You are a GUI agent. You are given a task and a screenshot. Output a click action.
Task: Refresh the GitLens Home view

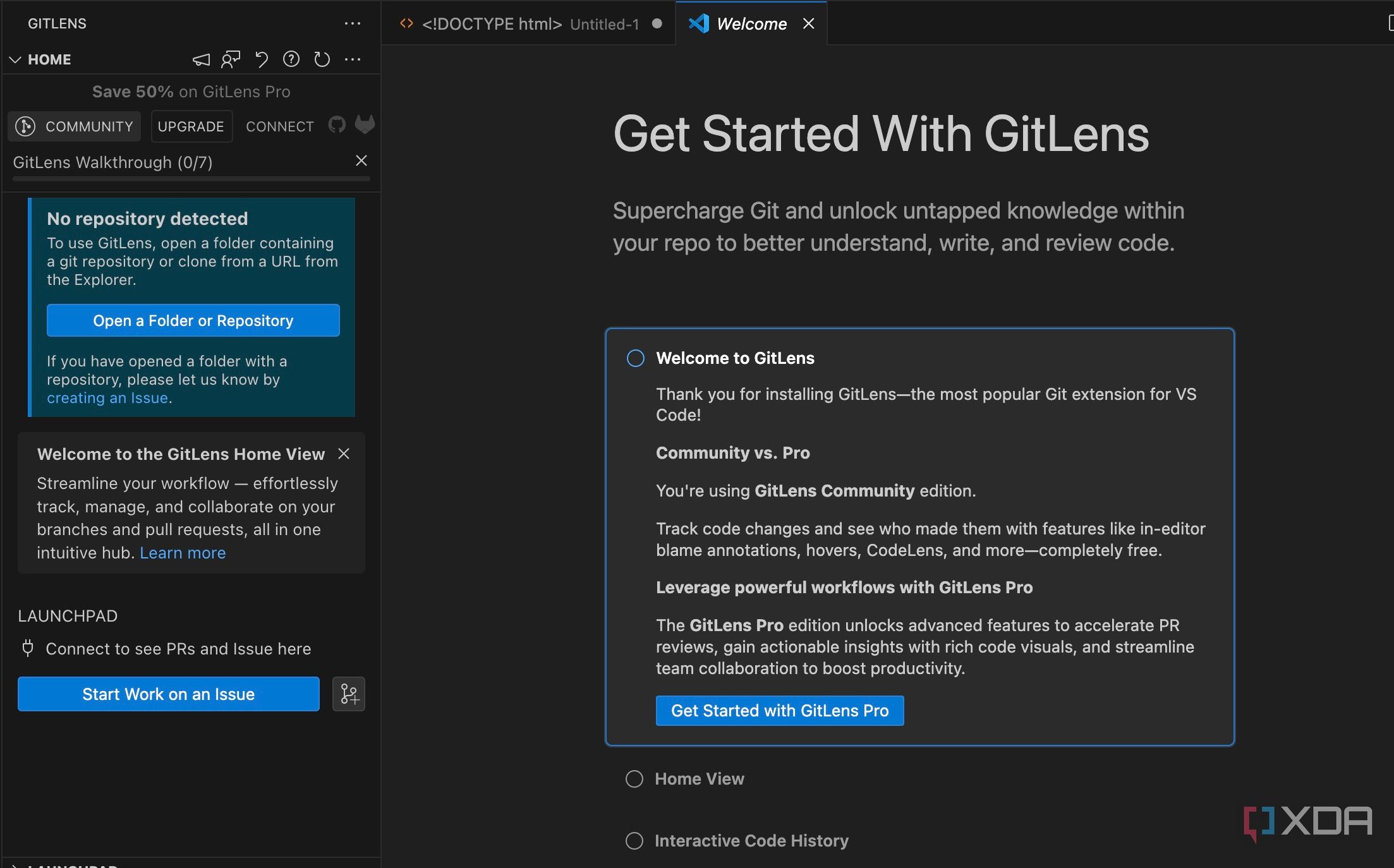[322, 59]
